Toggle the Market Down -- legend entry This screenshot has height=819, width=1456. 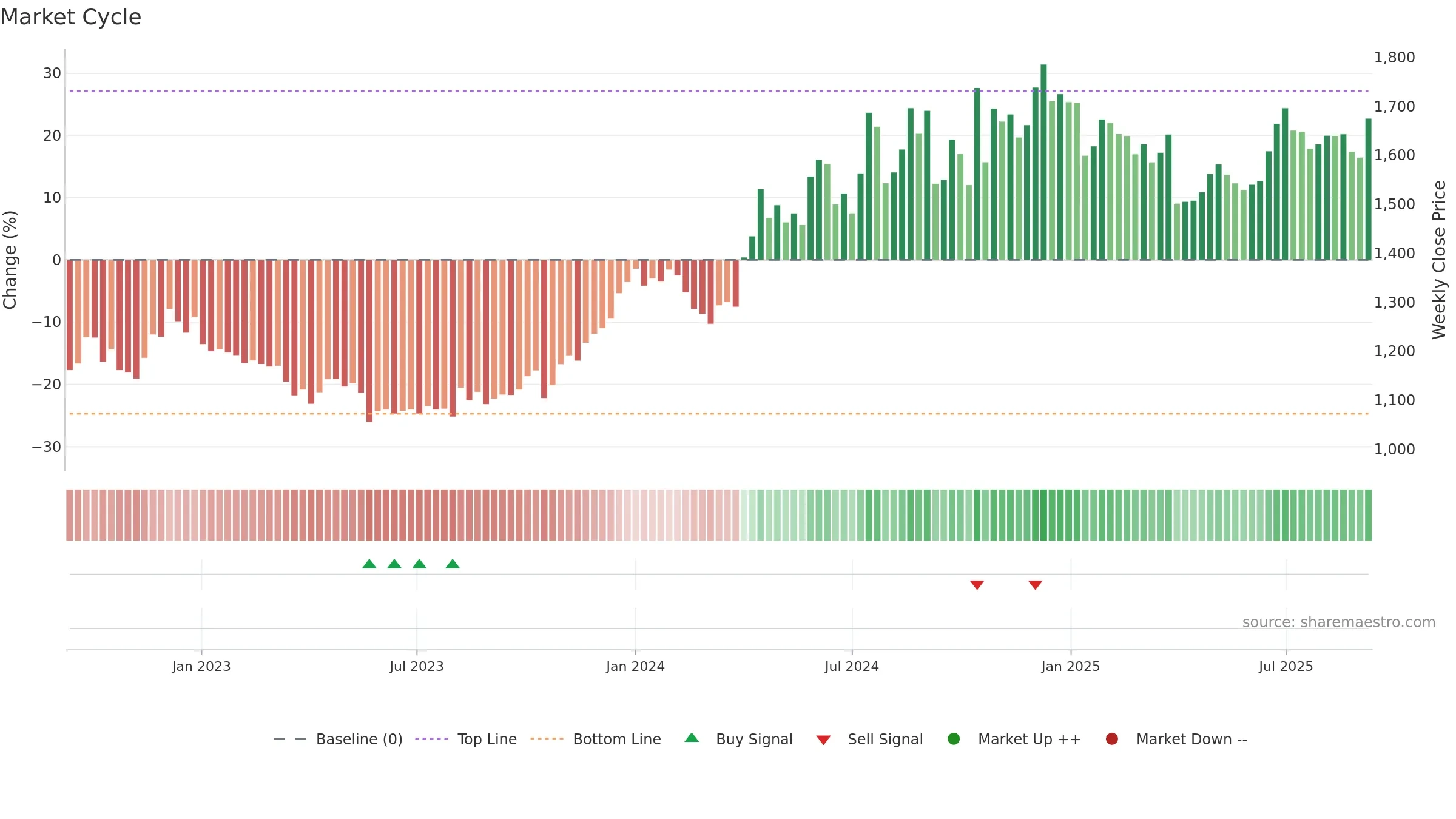(1176, 739)
